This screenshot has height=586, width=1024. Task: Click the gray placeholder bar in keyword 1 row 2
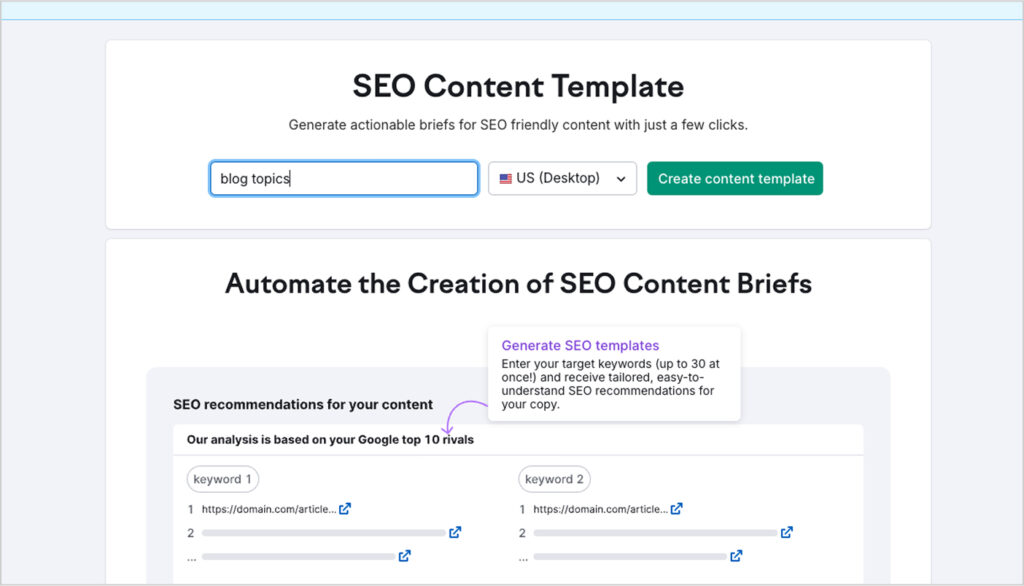[323, 533]
